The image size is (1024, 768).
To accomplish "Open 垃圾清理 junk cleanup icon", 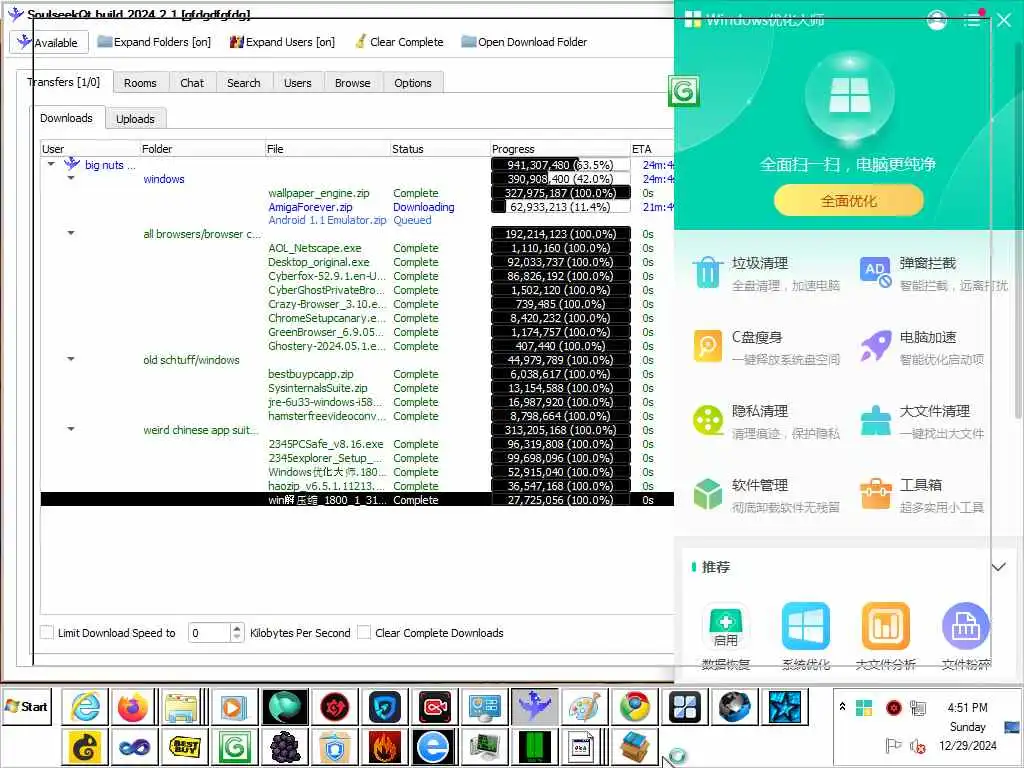I will coord(707,272).
